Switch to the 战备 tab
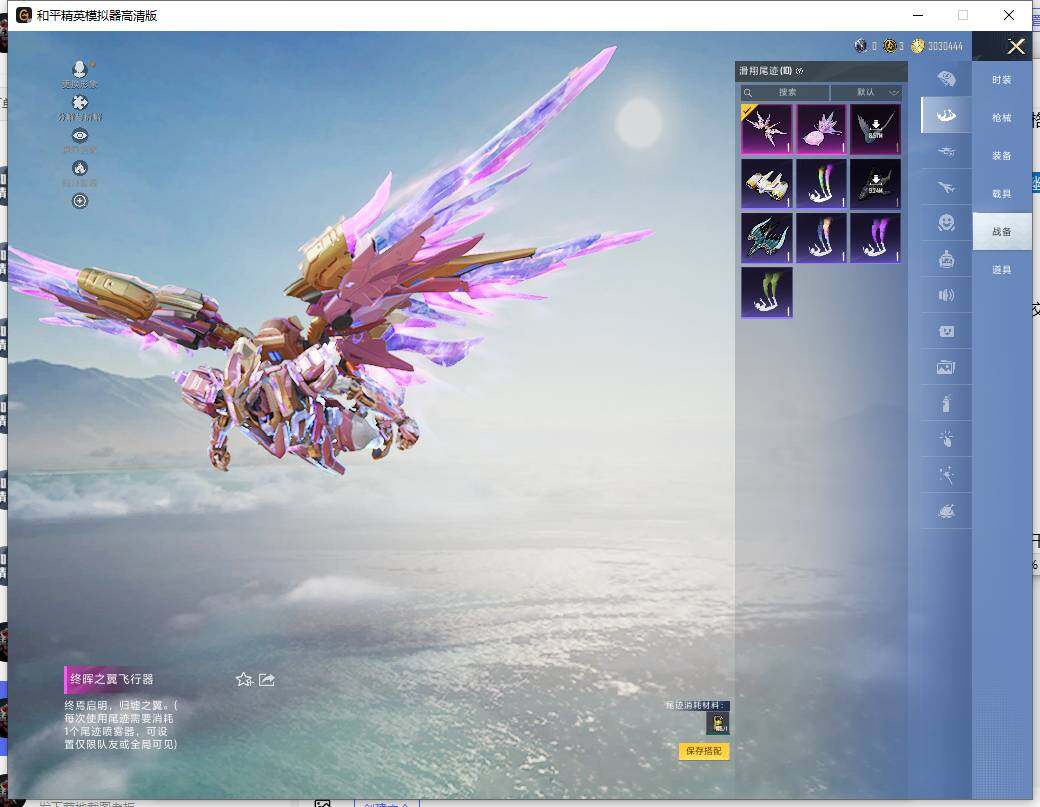1040x807 pixels. [1002, 231]
